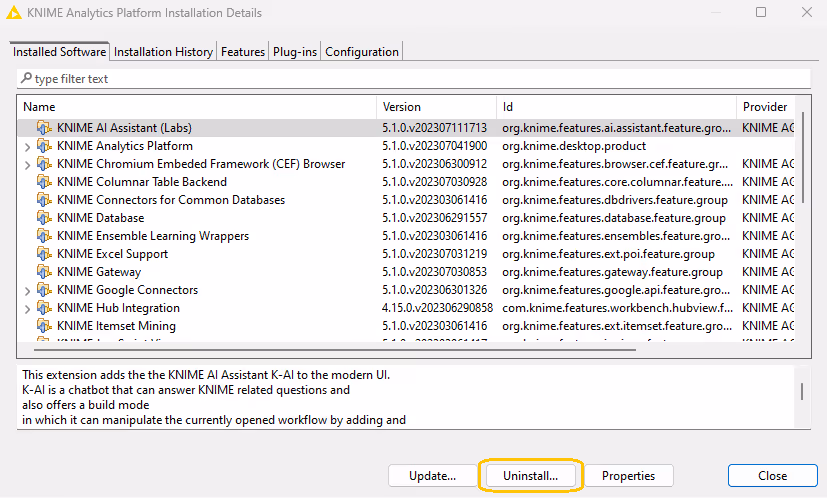Select the KNIME Database row

406,217
